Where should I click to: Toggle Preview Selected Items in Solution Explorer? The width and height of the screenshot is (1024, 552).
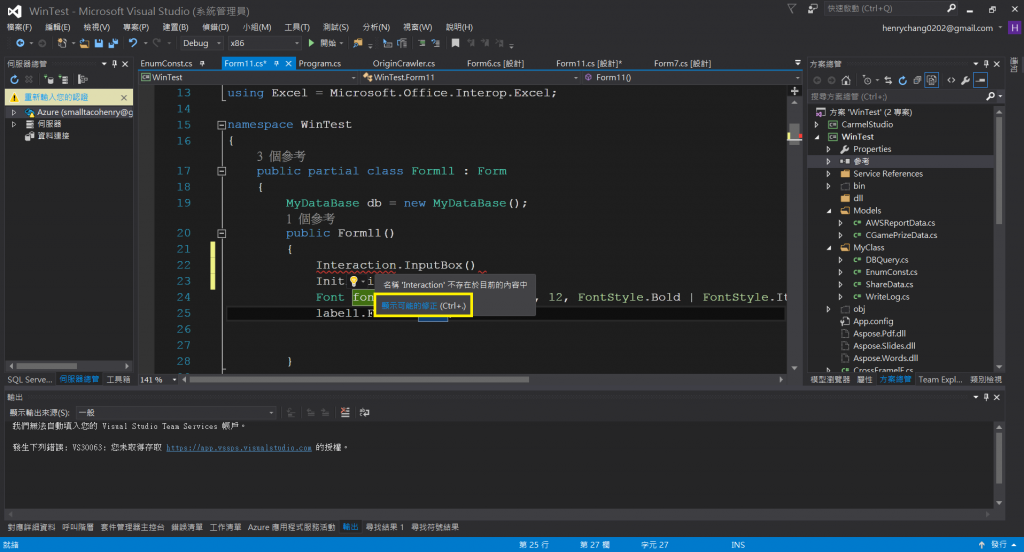(x=980, y=80)
